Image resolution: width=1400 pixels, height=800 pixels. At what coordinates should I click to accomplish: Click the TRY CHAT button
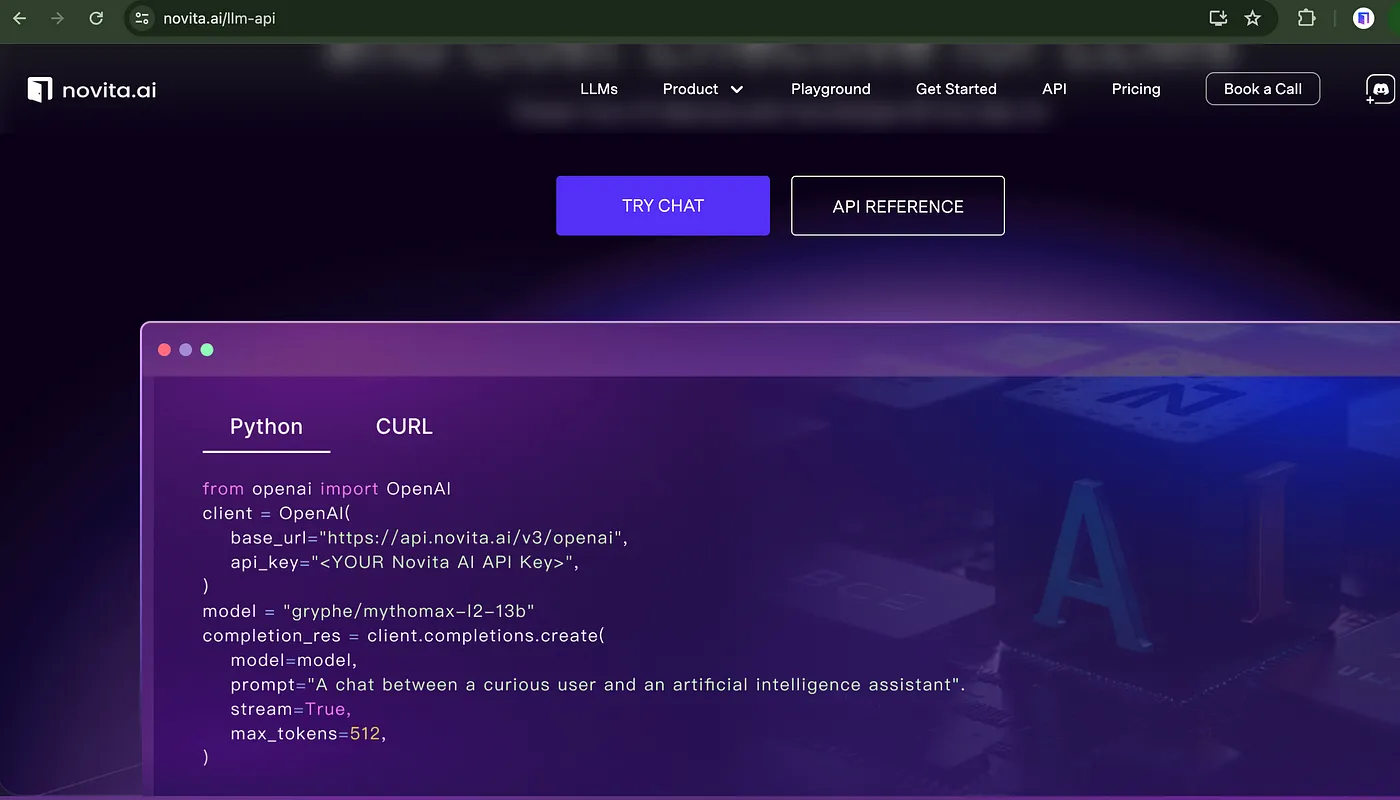[x=663, y=206]
